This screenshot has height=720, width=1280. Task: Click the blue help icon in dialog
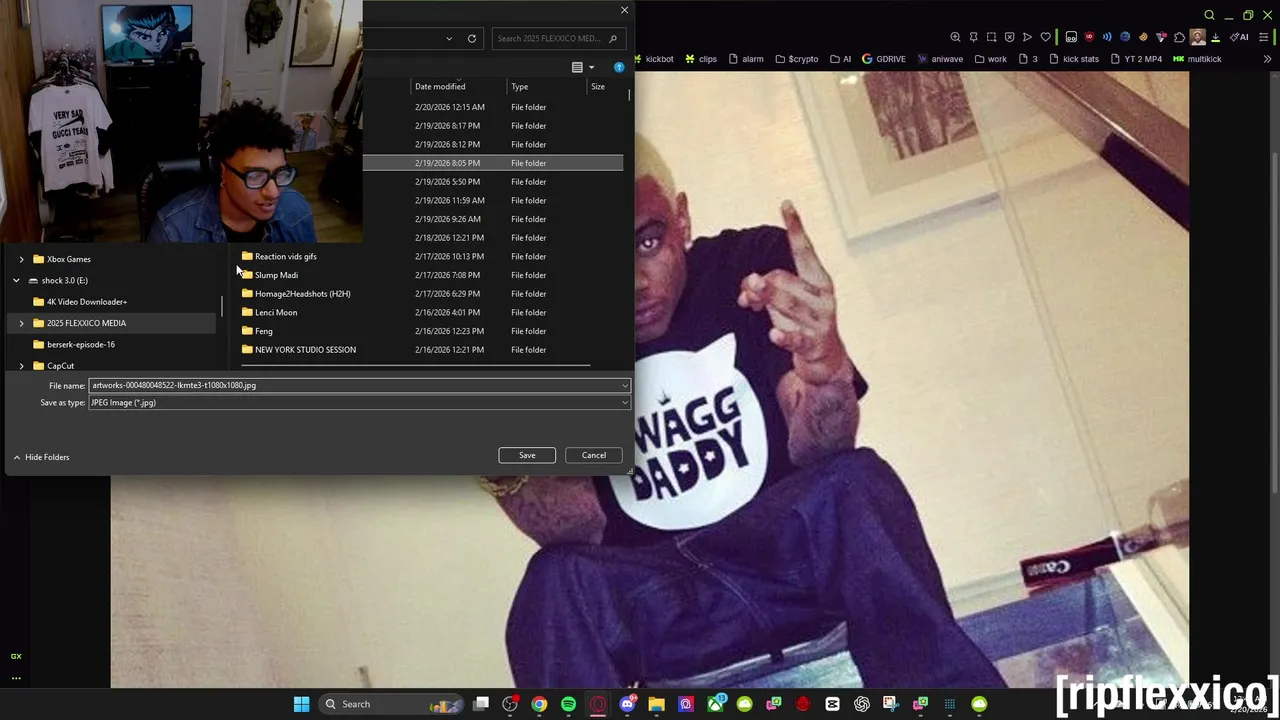pyautogui.click(x=619, y=67)
